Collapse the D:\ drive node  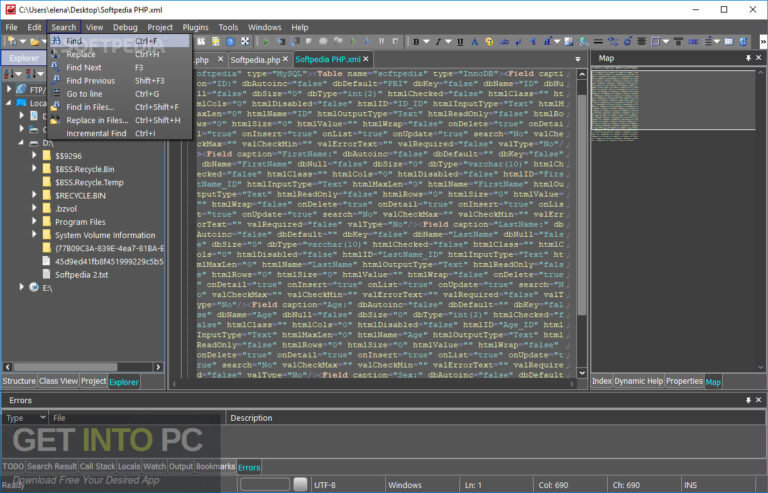point(21,142)
